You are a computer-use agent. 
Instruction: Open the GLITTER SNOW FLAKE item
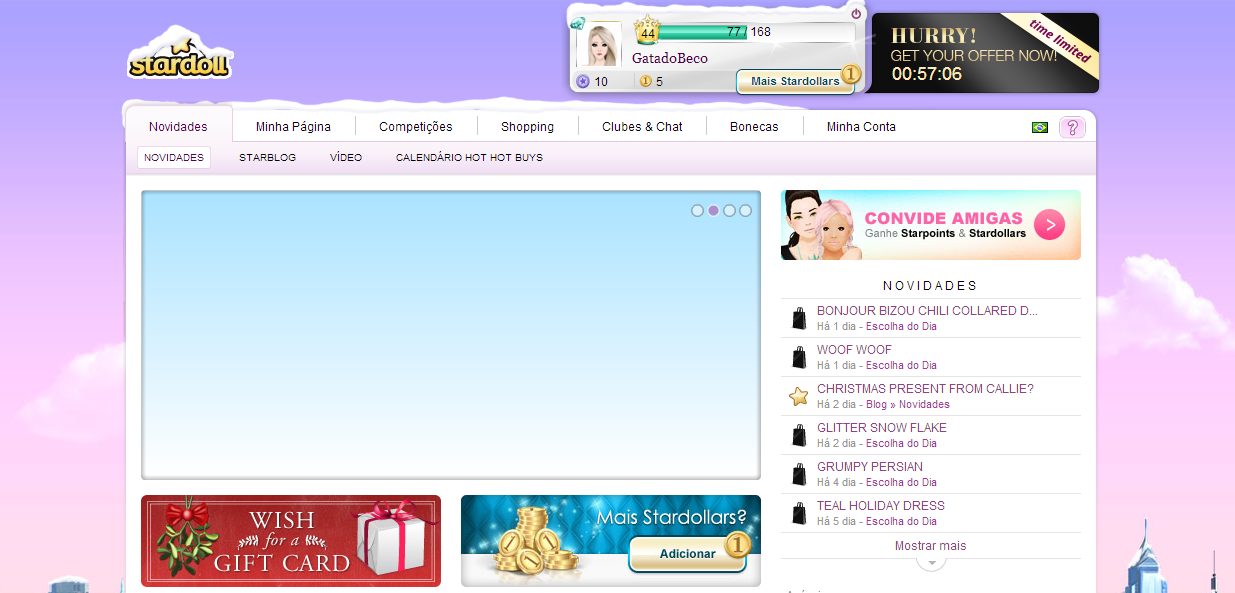click(882, 428)
